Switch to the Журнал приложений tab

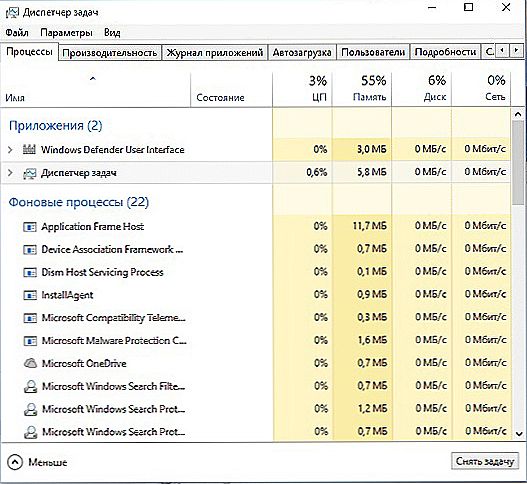[x=214, y=53]
